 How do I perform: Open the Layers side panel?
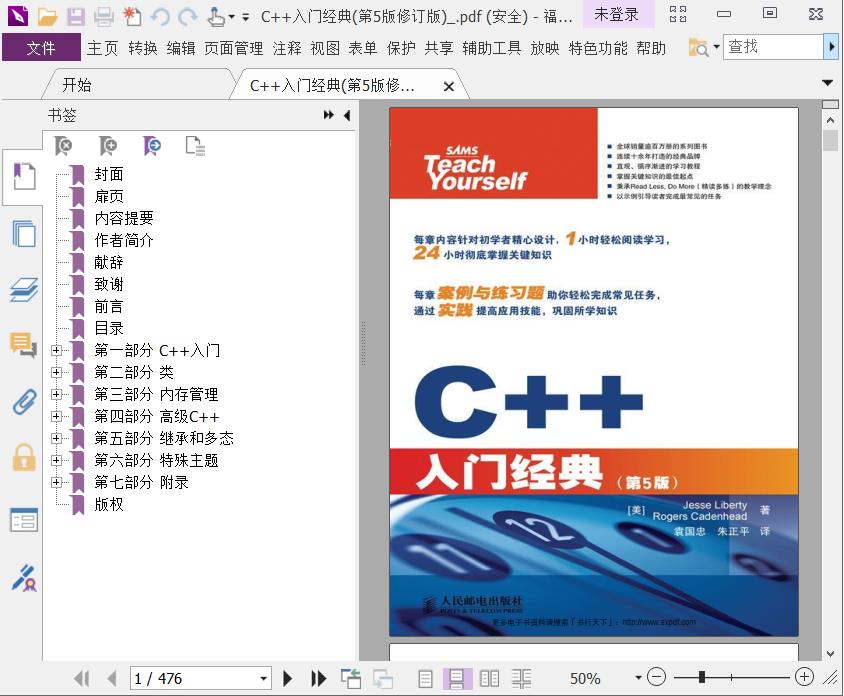tap(24, 290)
